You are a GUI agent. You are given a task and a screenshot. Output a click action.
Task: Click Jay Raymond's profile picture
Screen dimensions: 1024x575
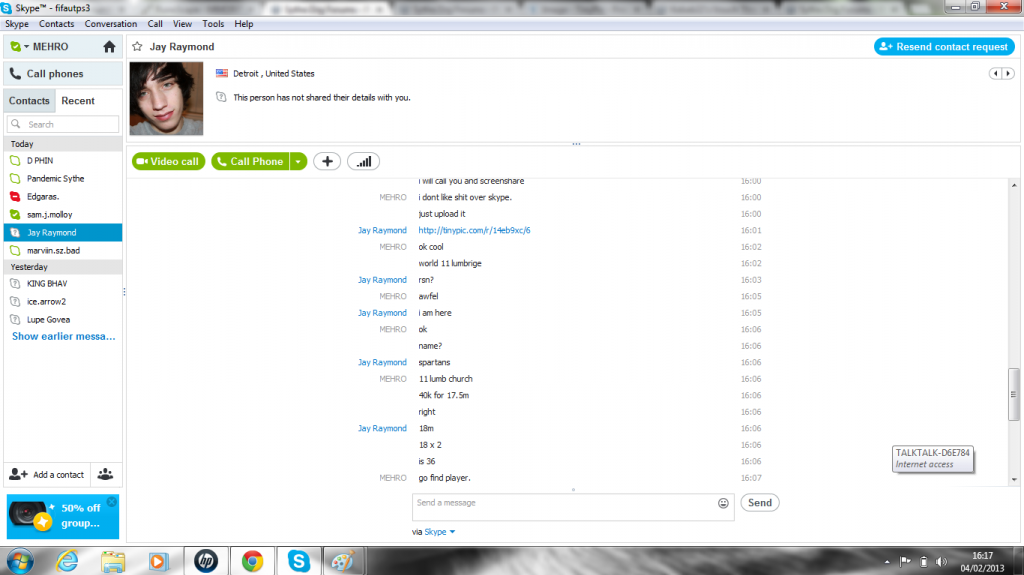(x=167, y=99)
